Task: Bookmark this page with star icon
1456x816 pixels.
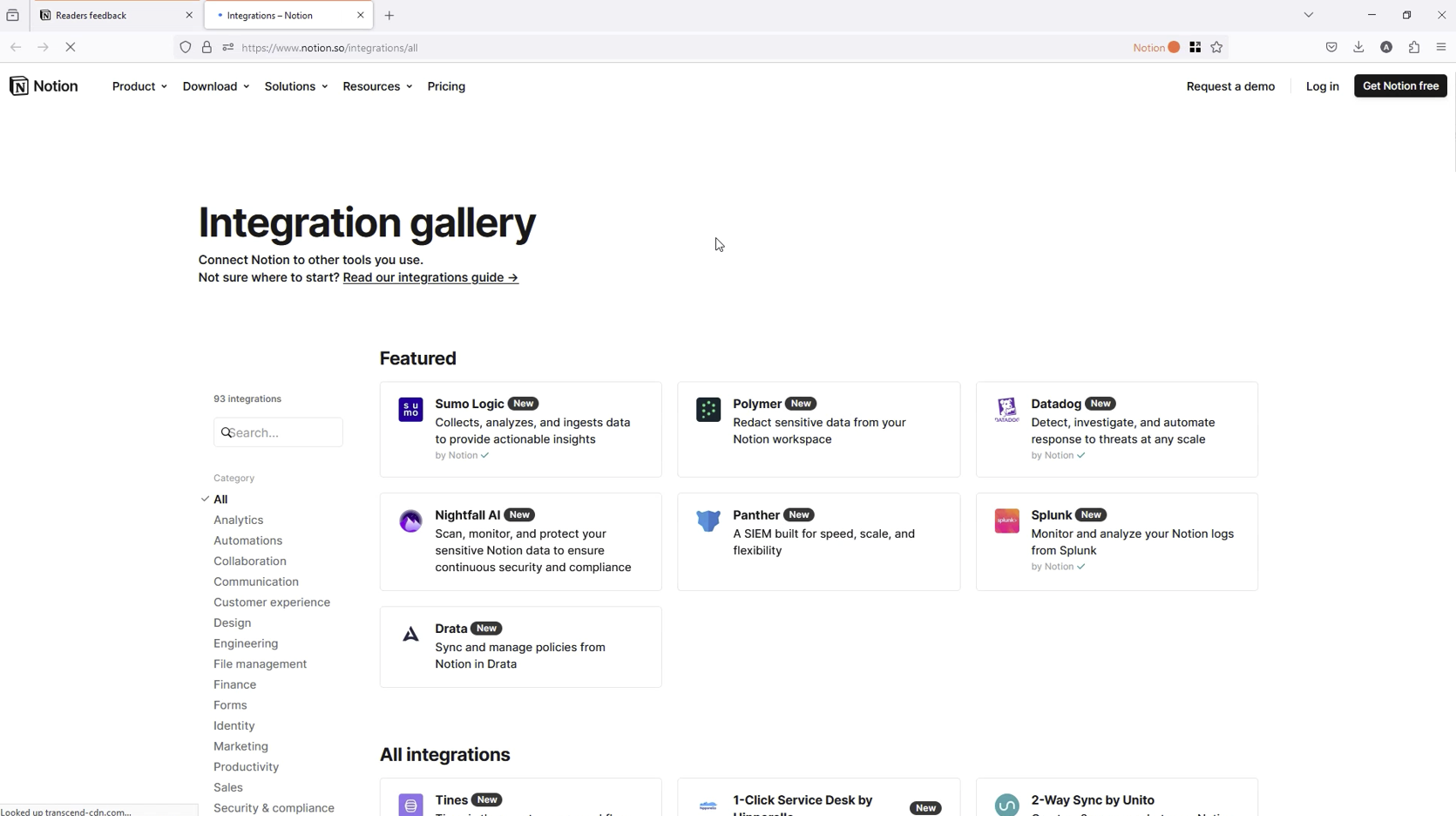Action: 1217,48
